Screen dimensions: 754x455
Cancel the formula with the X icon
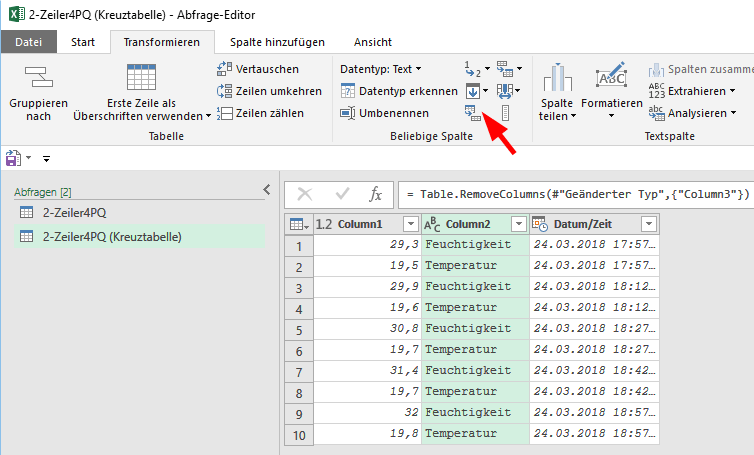(x=305, y=194)
